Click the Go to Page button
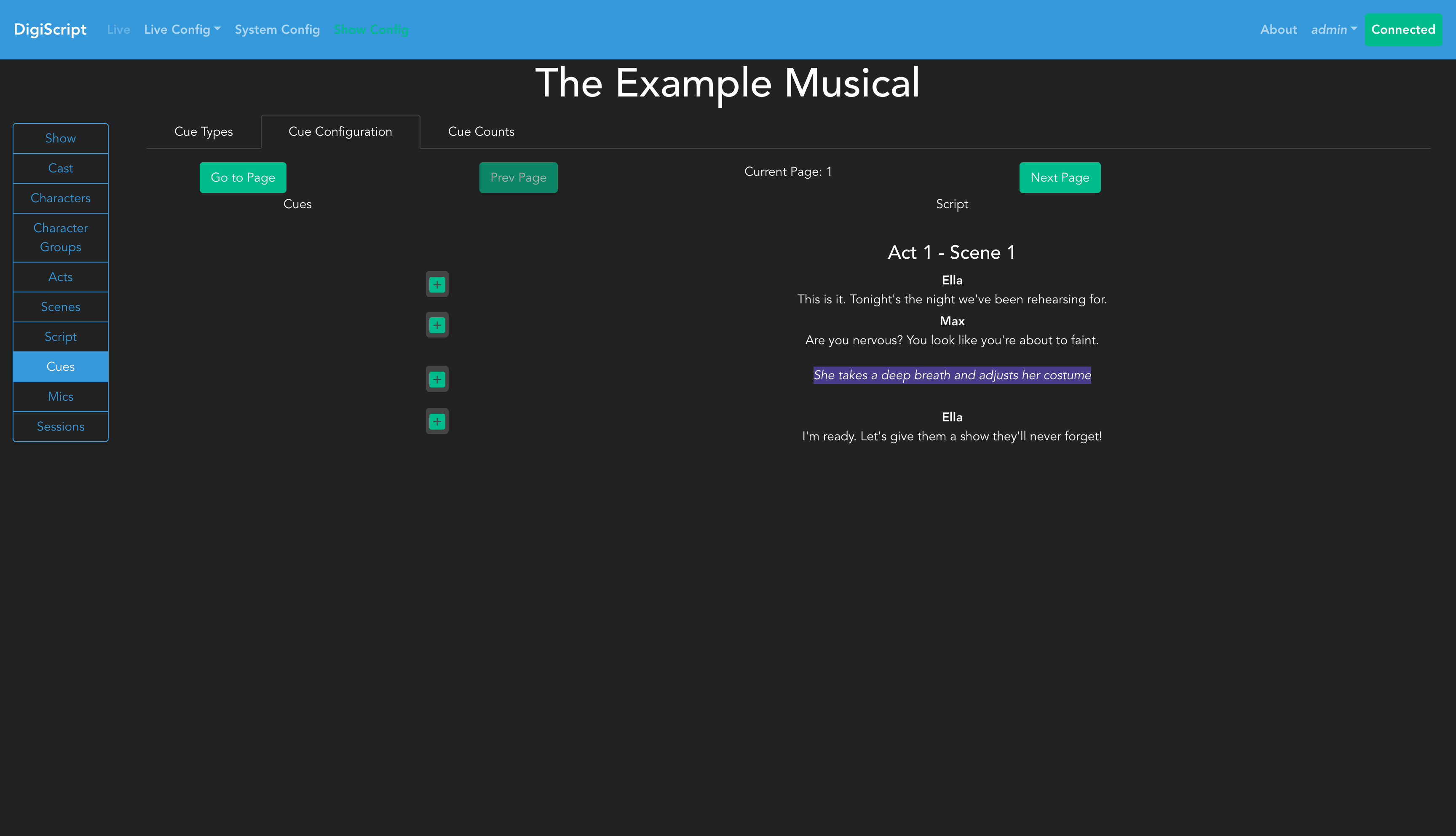Image resolution: width=1456 pixels, height=836 pixels. [242, 177]
